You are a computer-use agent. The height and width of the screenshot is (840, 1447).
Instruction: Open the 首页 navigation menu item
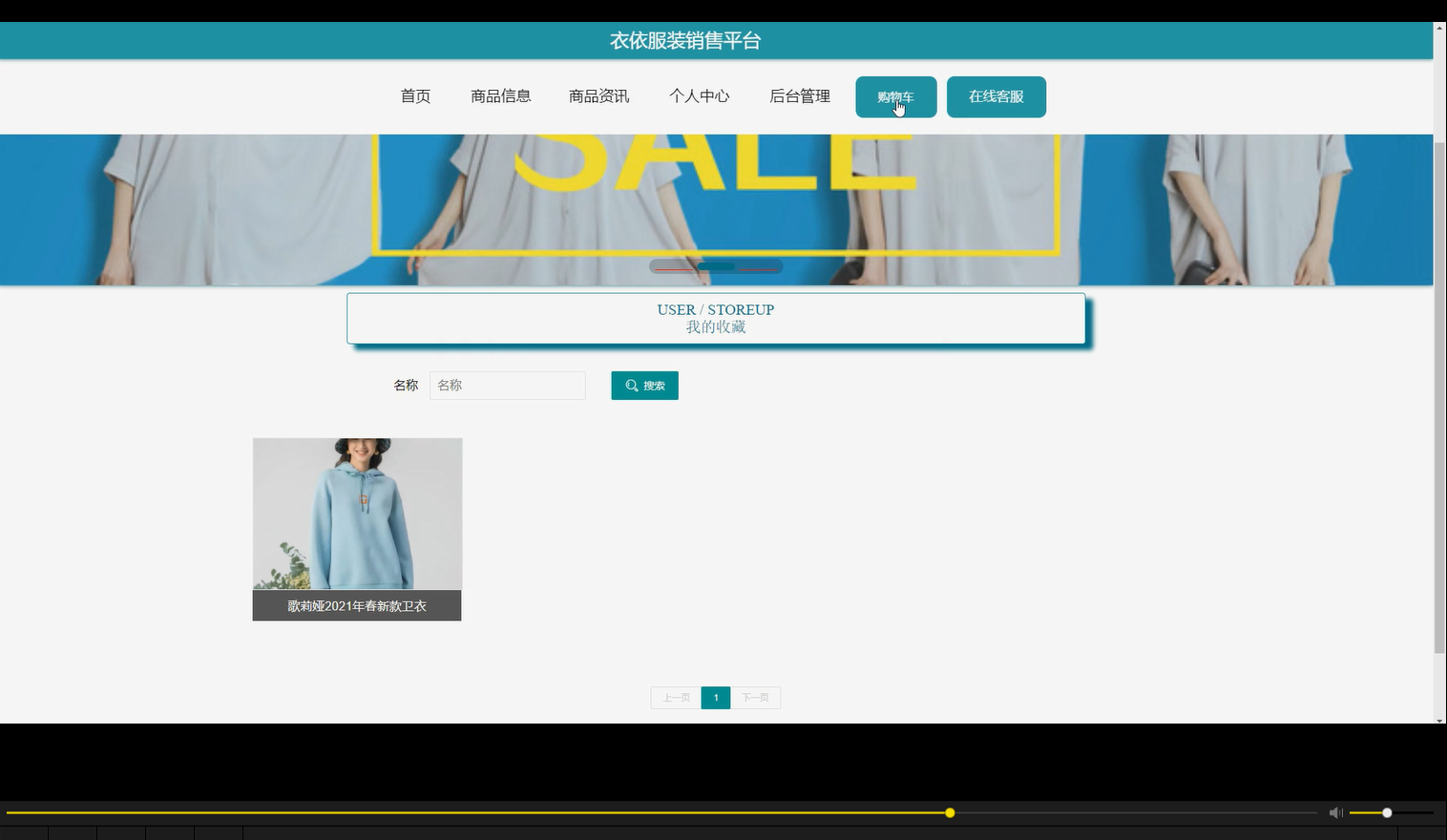[x=414, y=95]
